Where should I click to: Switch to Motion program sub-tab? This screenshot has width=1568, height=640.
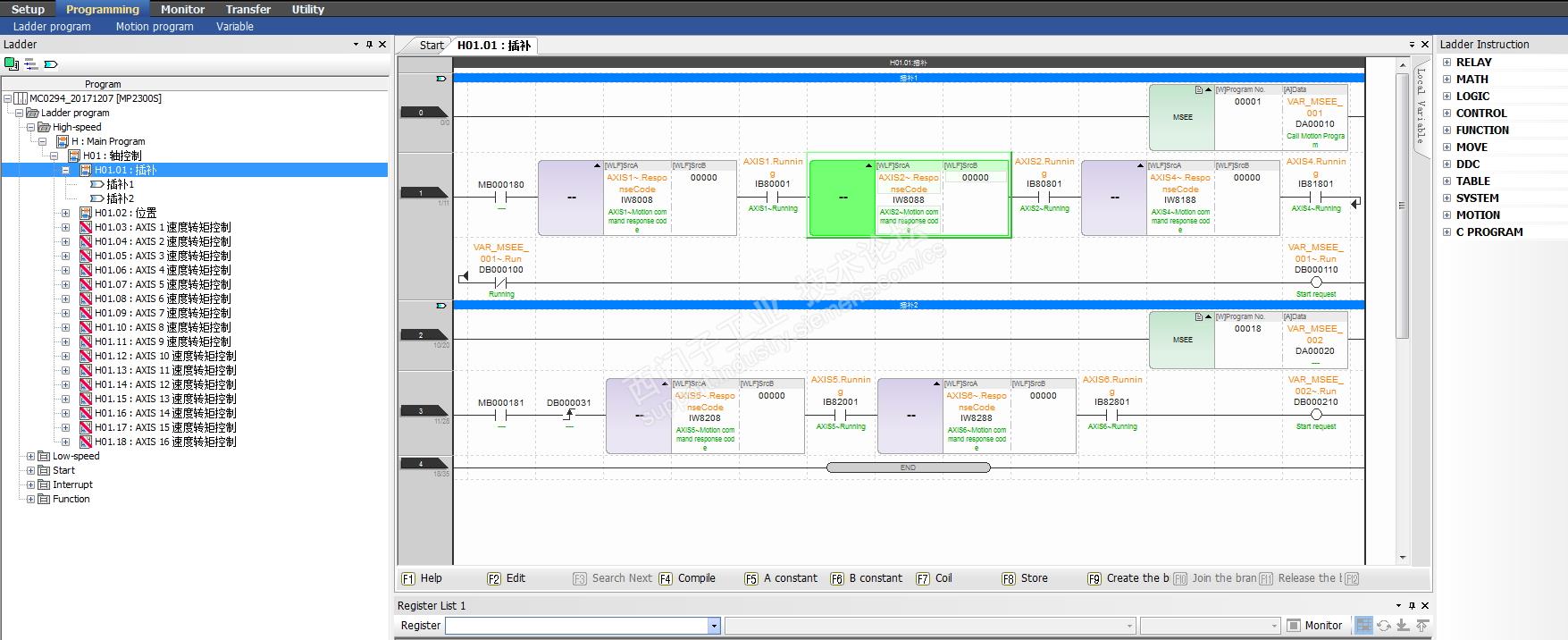click(x=155, y=26)
